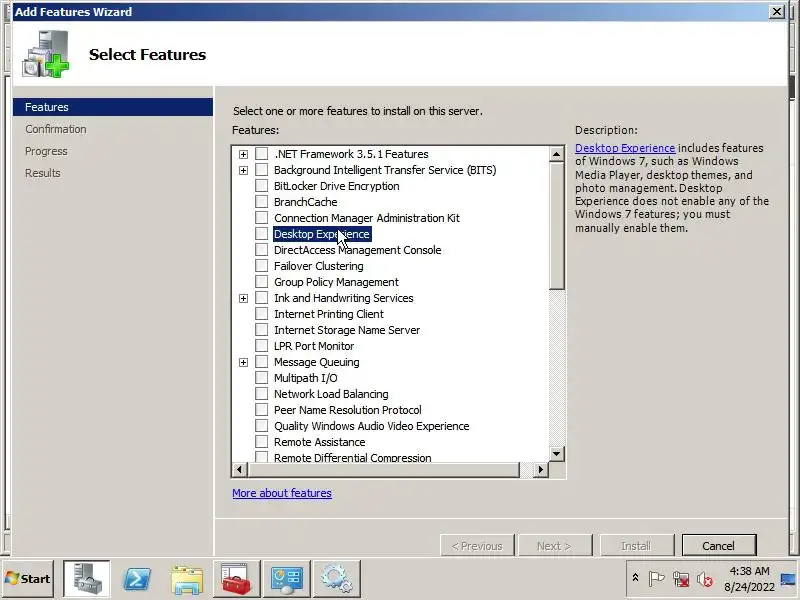Open Windows Explorer folder icon in taskbar
Image resolution: width=800 pixels, height=600 pixels.
(187, 580)
